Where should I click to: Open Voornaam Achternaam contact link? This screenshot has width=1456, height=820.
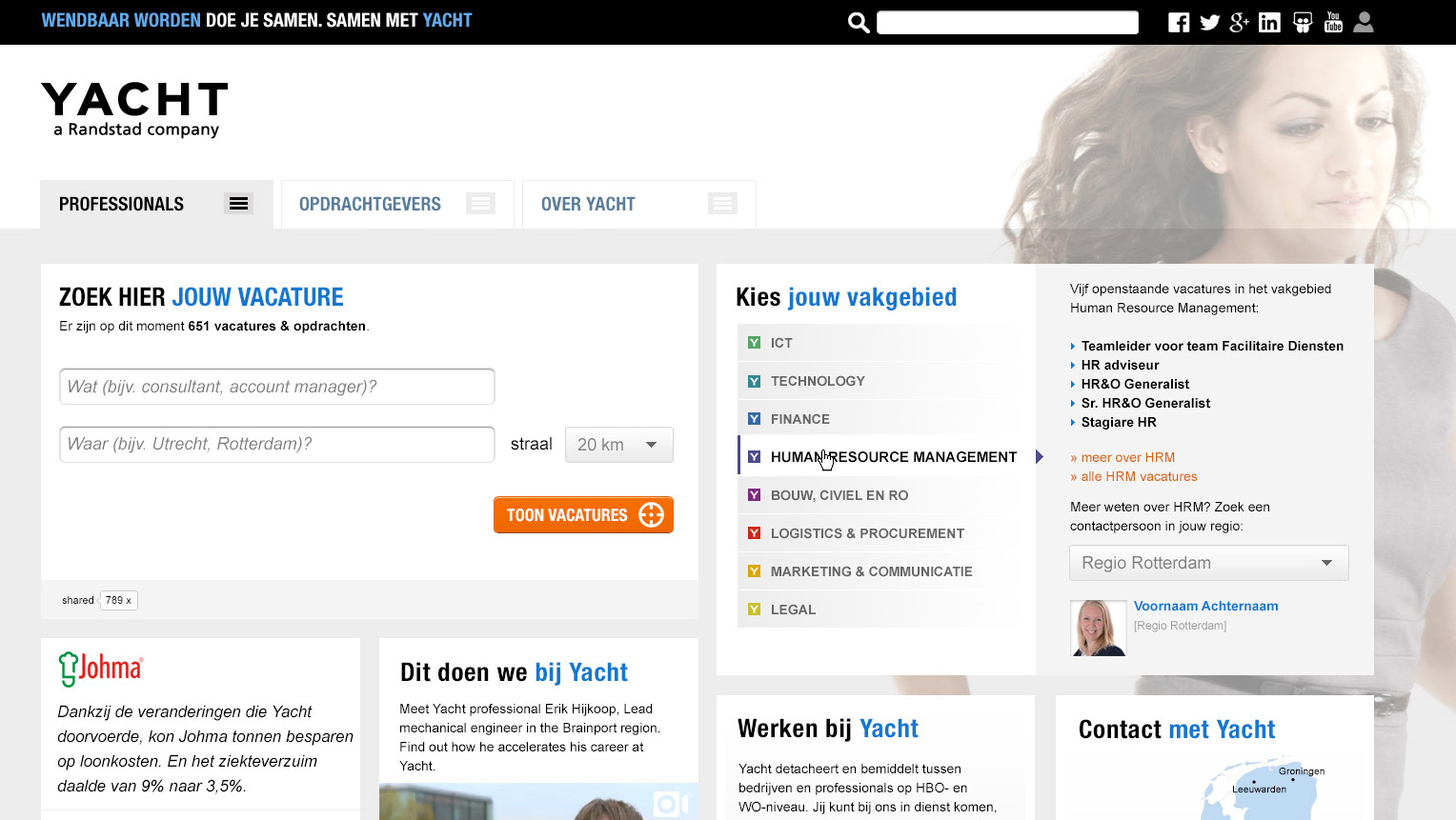(1205, 606)
